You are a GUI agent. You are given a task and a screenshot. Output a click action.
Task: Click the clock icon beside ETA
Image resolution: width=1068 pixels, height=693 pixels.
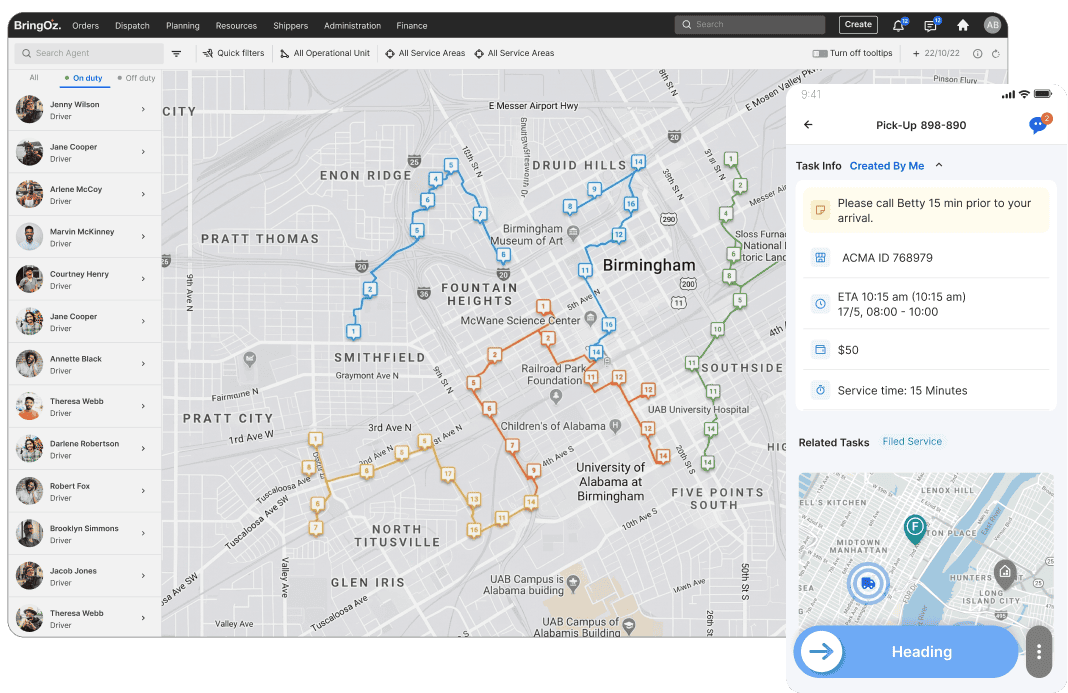(x=820, y=304)
